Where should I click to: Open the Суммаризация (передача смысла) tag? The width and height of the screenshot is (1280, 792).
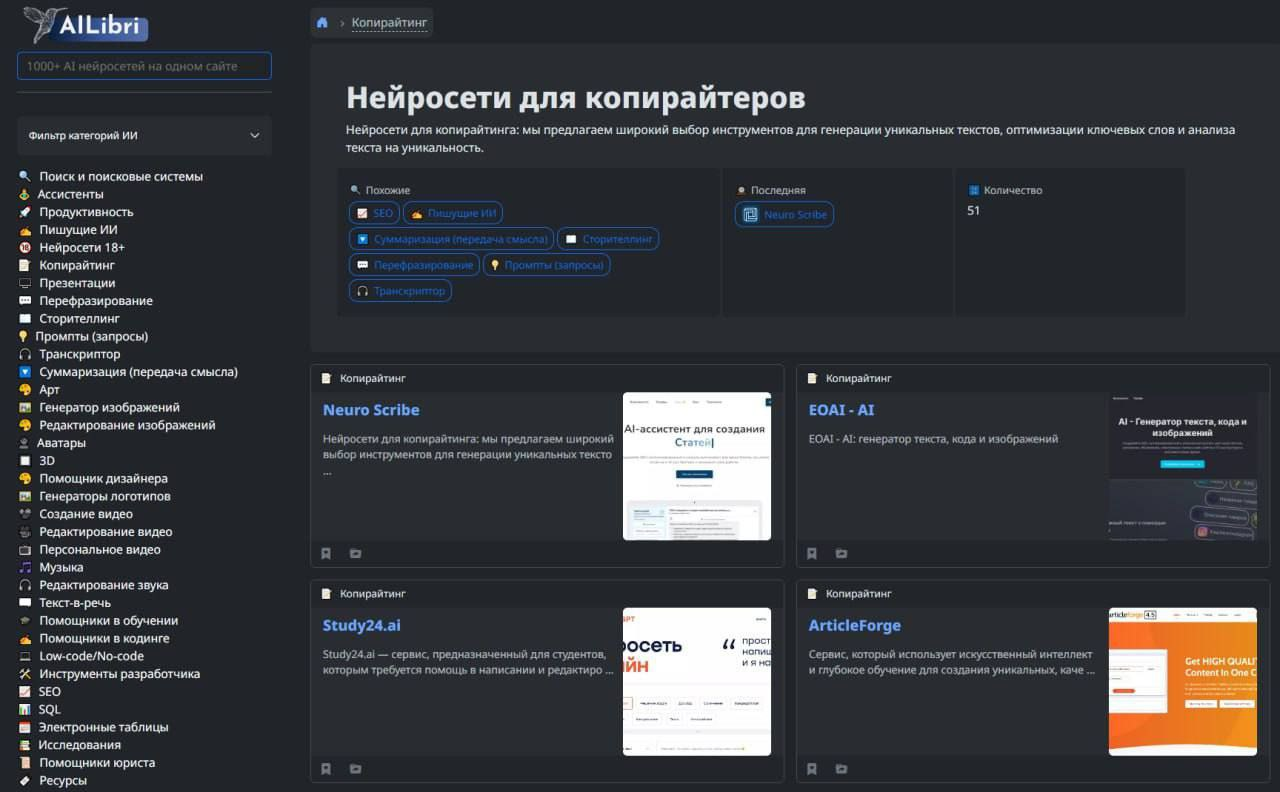451,239
